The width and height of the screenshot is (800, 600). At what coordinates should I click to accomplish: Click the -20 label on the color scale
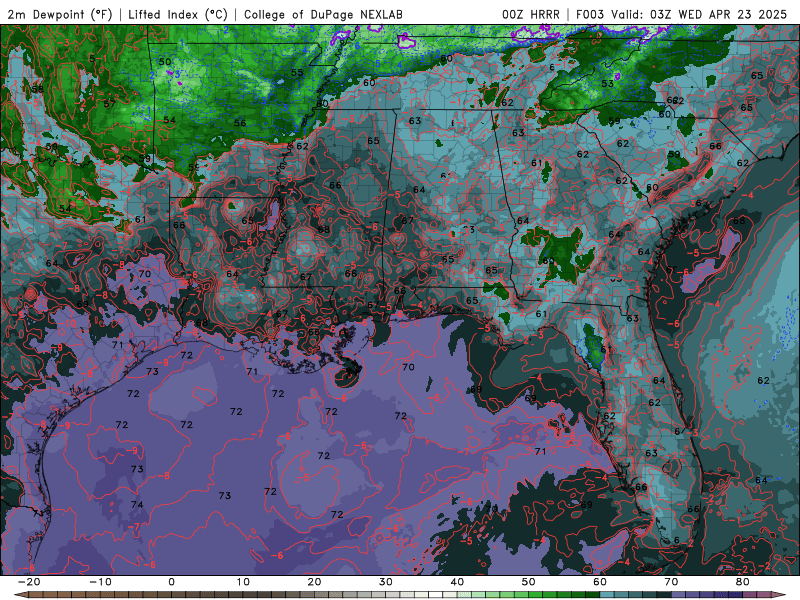coord(29,582)
